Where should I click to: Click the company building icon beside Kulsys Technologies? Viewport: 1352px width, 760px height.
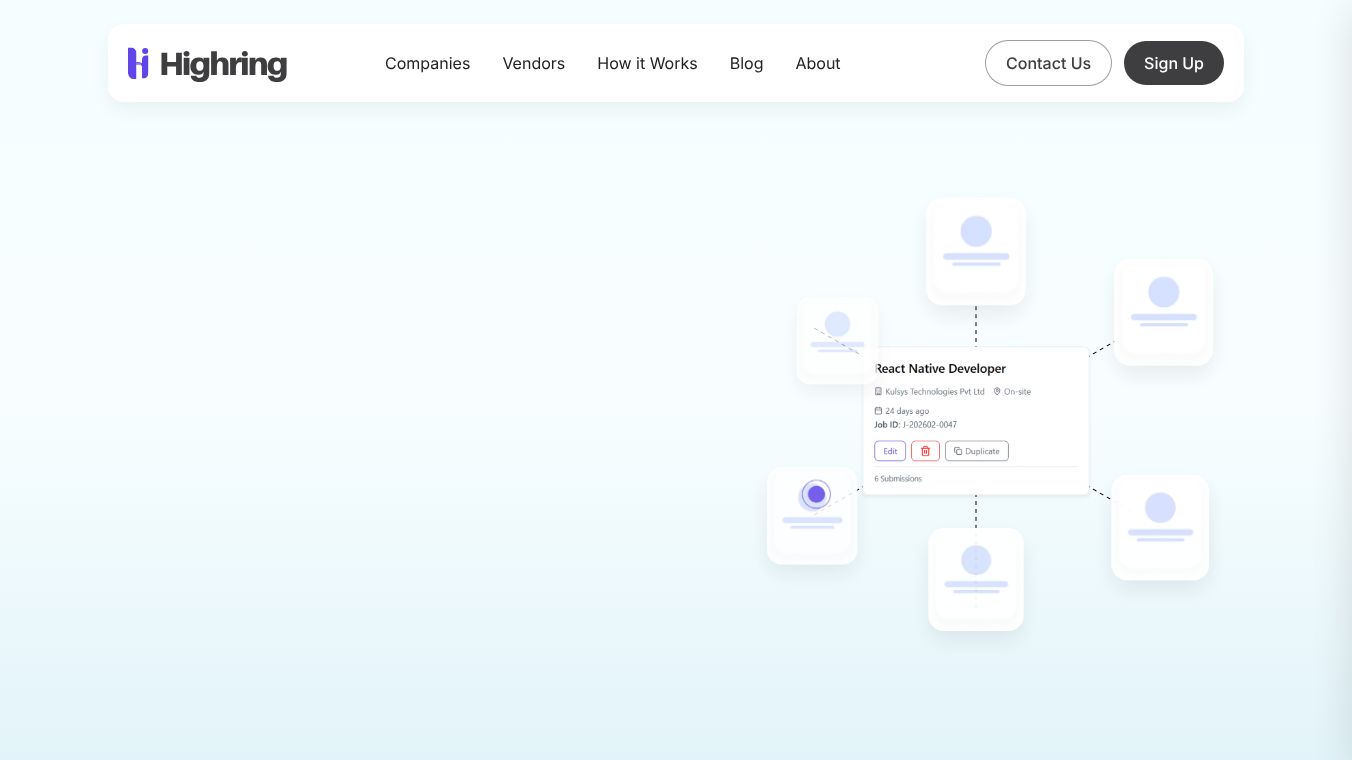click(879, 392)
